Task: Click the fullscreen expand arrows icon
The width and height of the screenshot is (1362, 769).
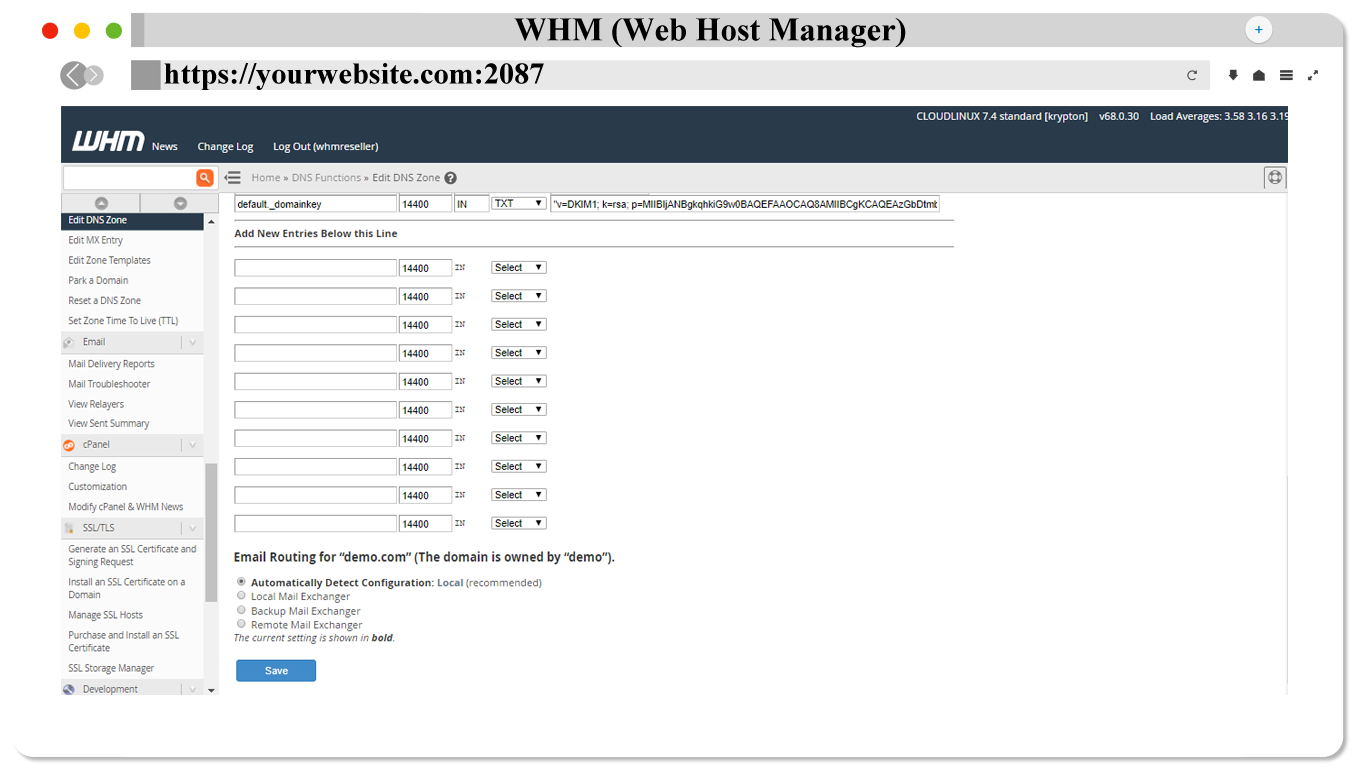Action: 1313,75
